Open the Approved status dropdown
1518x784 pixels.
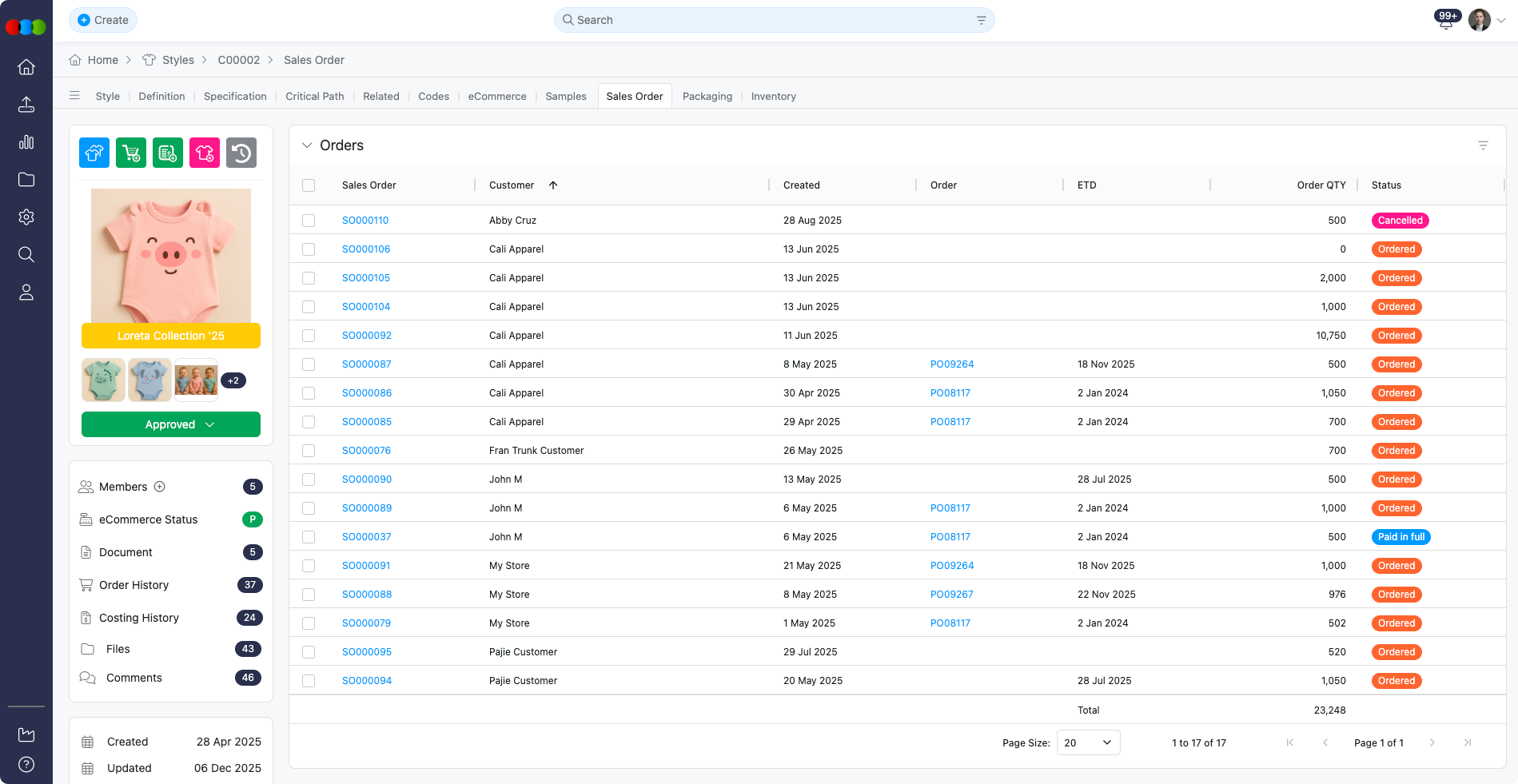click(x=171, y=424)
